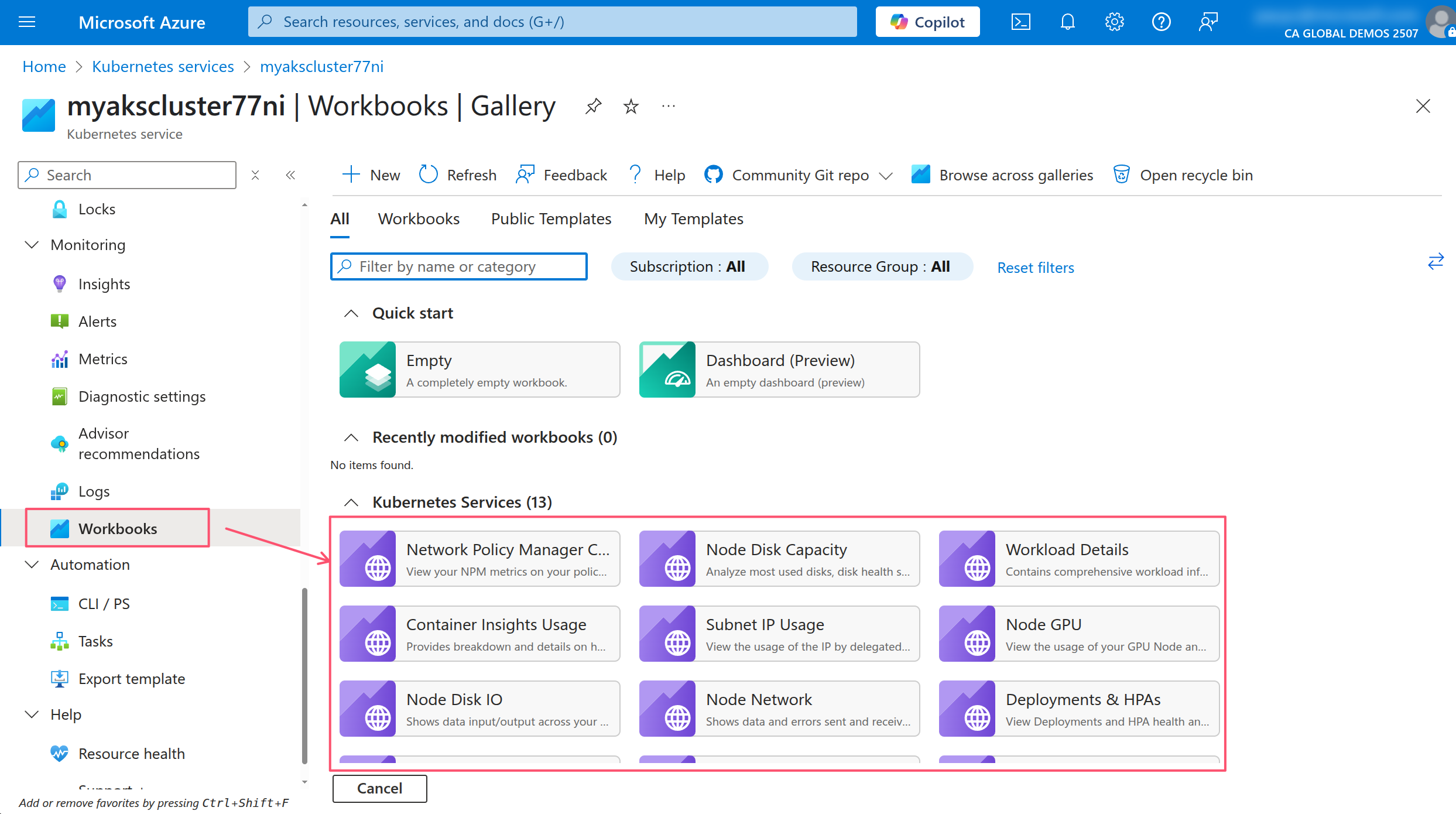Viewport: 1456px width, 814px height.
Task: Open Locks in the sidebar
Action: (97, 209)
